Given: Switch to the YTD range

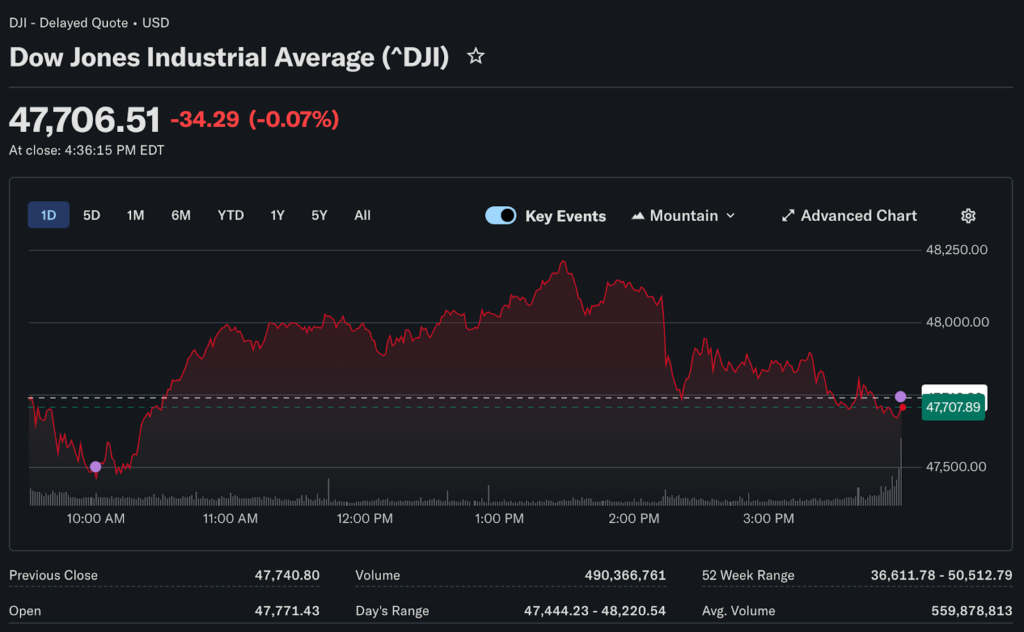Looking at the screenshot, I should [x=230, y=215].
